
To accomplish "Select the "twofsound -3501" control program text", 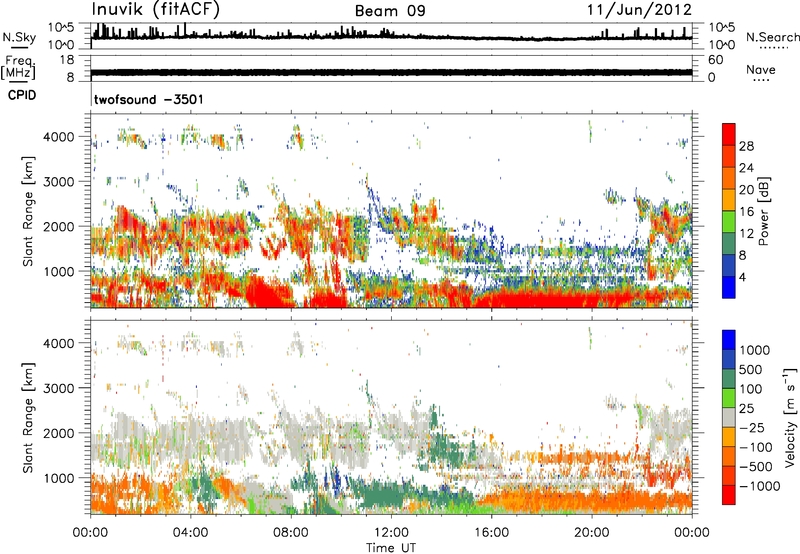I will coord(148,99).
